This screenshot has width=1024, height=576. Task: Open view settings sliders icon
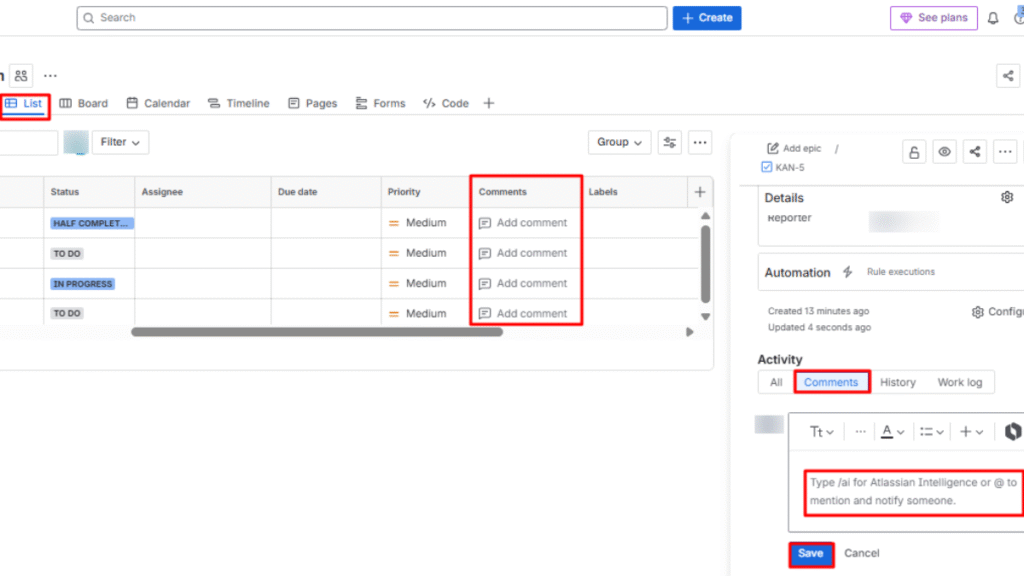[x=669, y=142]
